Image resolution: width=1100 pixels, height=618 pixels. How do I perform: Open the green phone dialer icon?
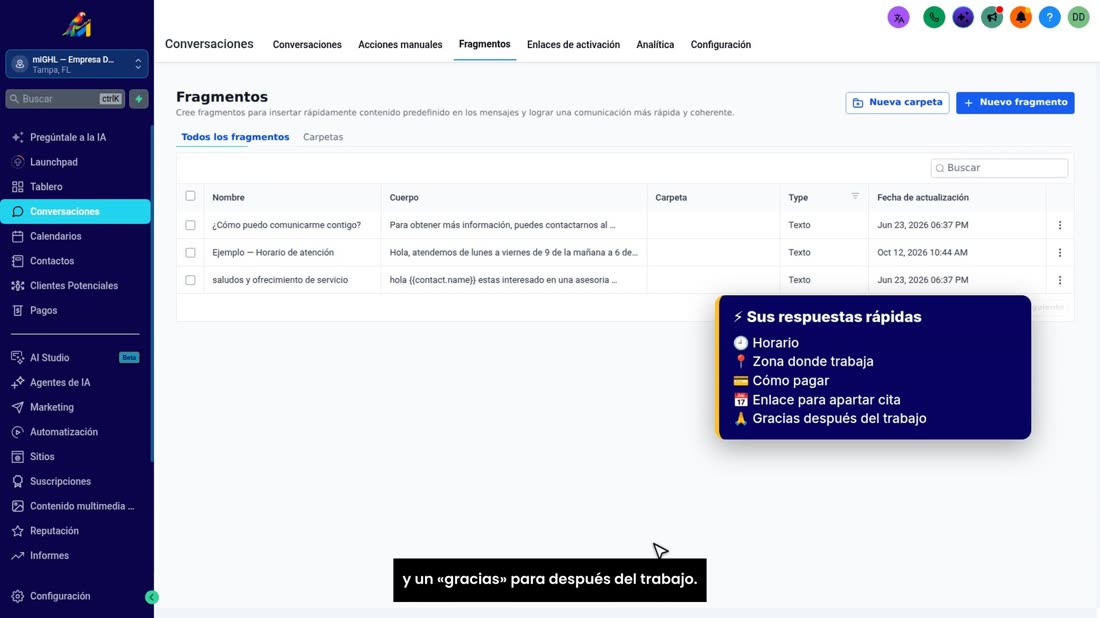coord(934,18)
